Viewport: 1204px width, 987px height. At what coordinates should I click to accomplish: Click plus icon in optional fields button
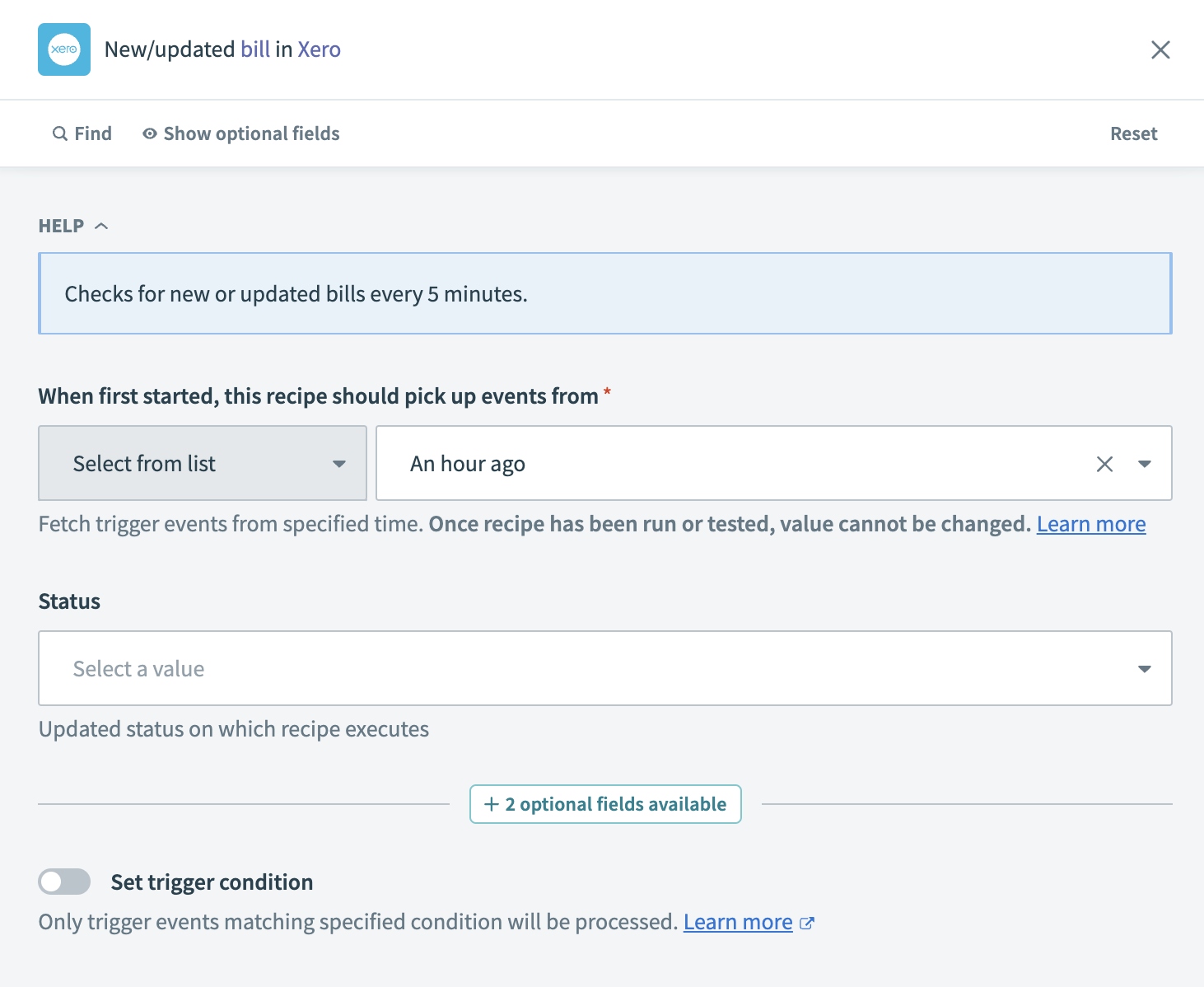pos(492,804)
